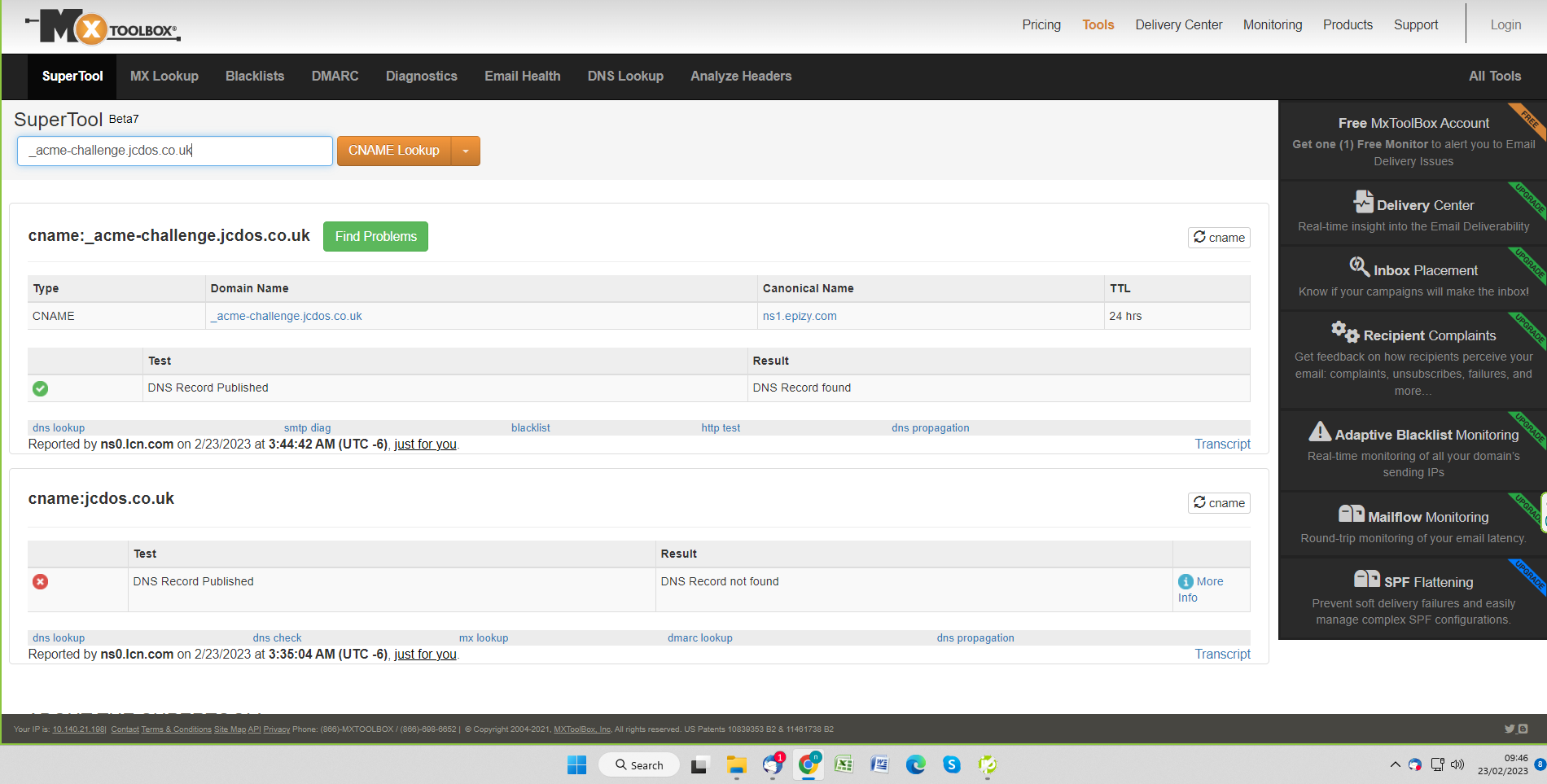Expand the CNAME Lookup dropdown arrow
Viewport: 1547px width, 784px height.
tap(466, 151)
